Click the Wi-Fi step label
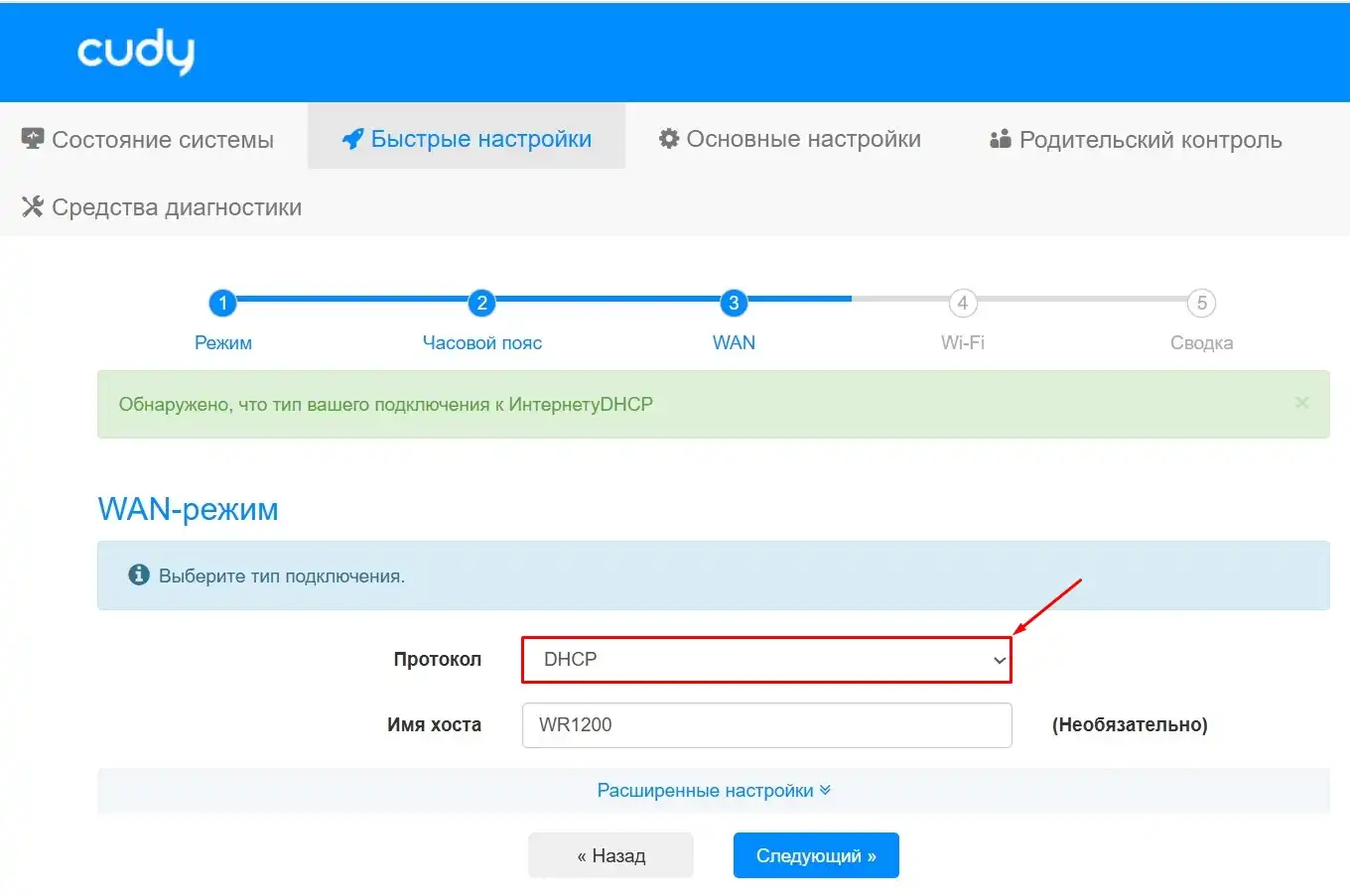Viewport: 1350px width, 896px height. click(x=963, y=343)
